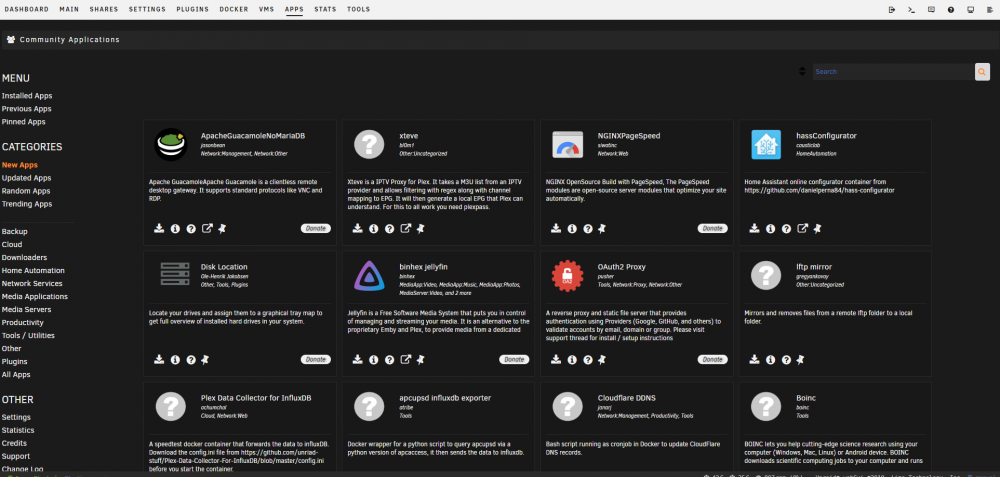Open support icon for NGINXPageSpeed
1000x477 pixels.
click(x=588, y=228)
